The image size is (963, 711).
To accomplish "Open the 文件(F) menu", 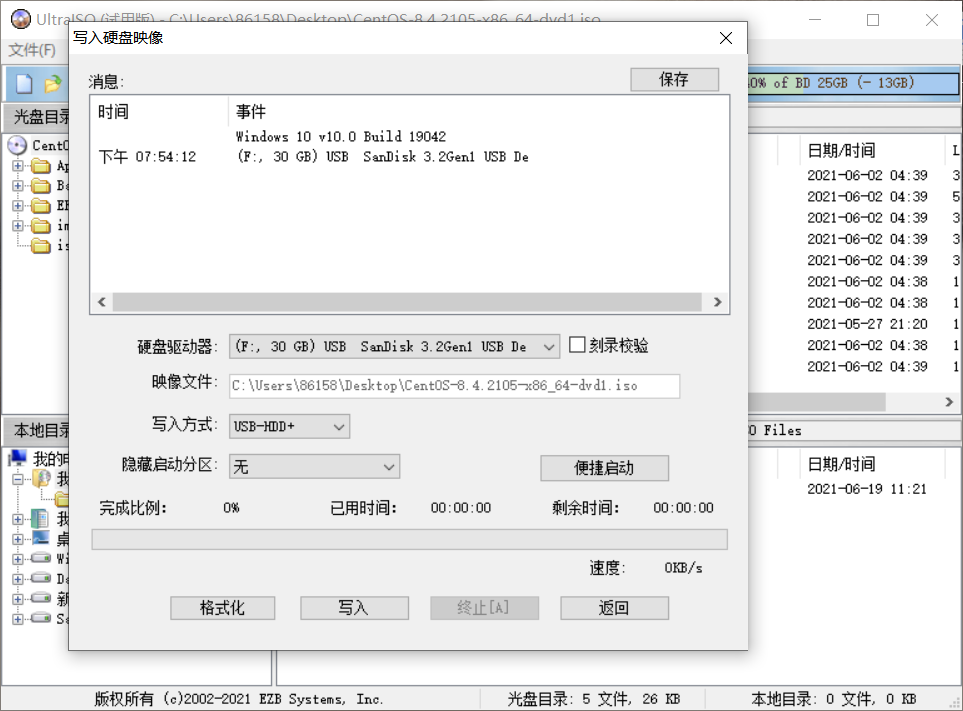I will tap(32, 50).
